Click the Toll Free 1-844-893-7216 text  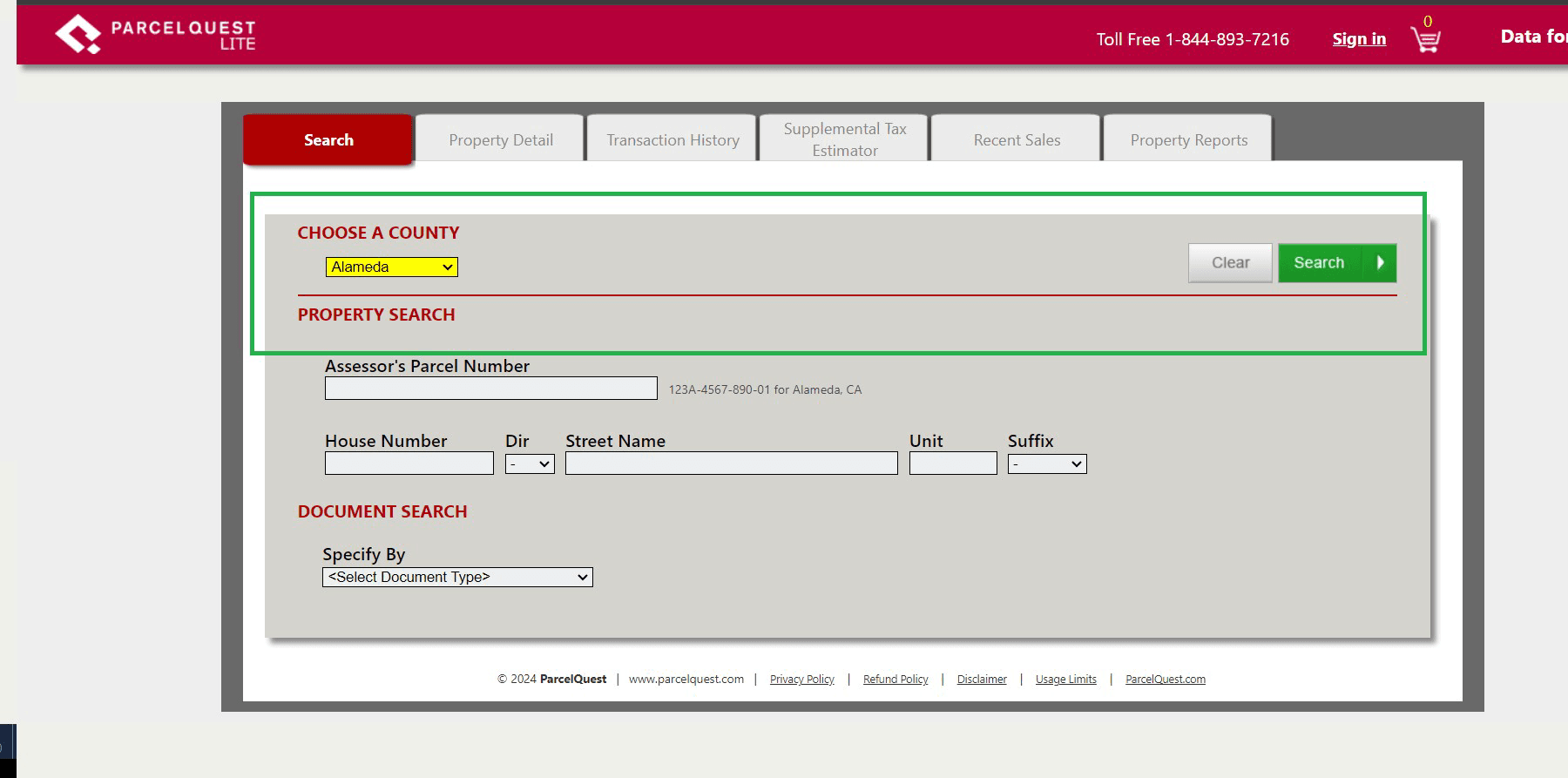coord(1193,39)
